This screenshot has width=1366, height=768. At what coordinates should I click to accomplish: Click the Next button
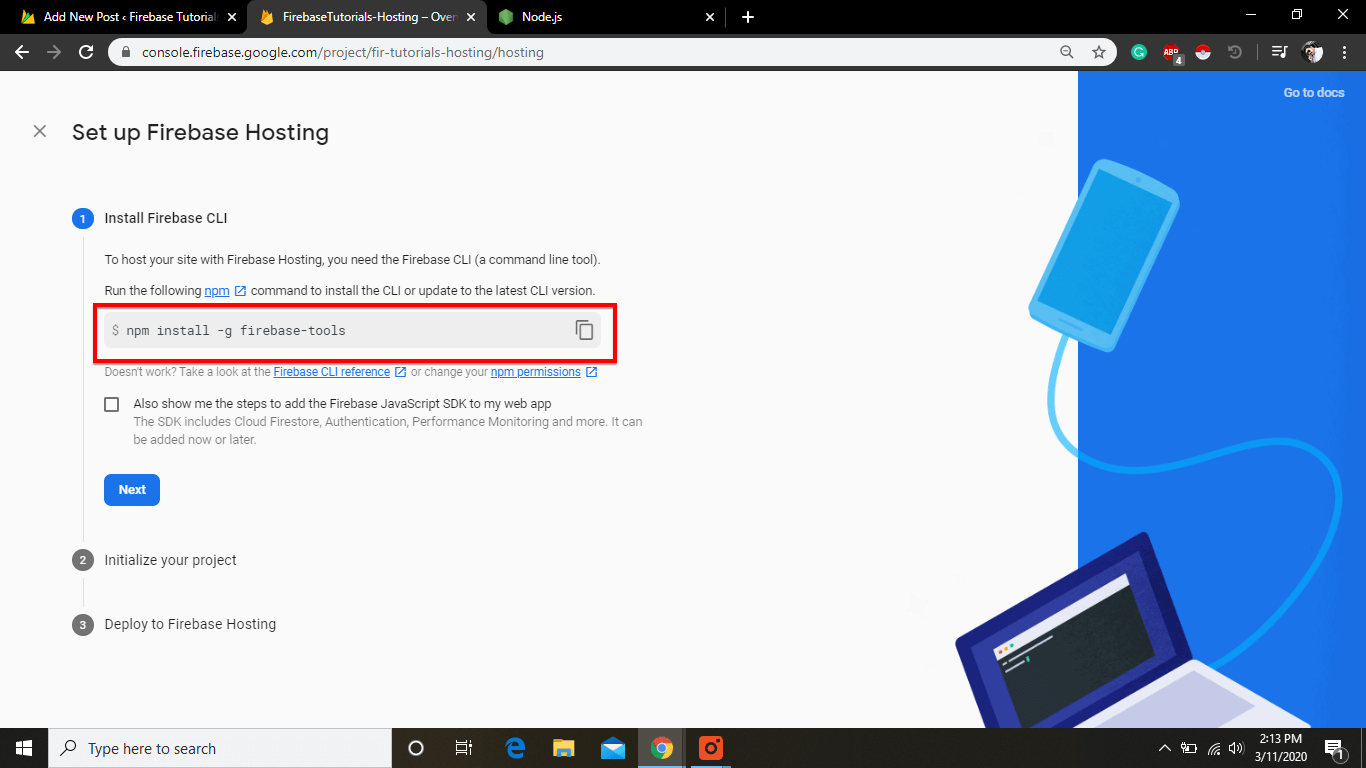132,490
